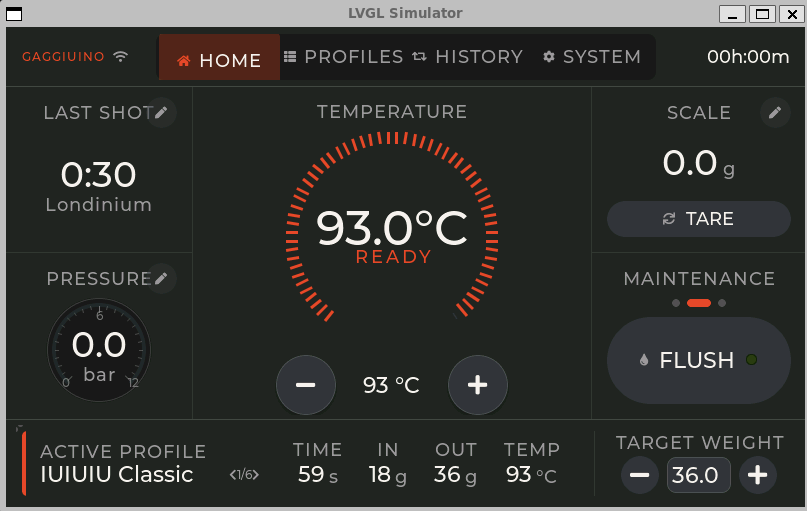Click the READY status label
This screenshot has height=511, width=807.
point(394,257)
